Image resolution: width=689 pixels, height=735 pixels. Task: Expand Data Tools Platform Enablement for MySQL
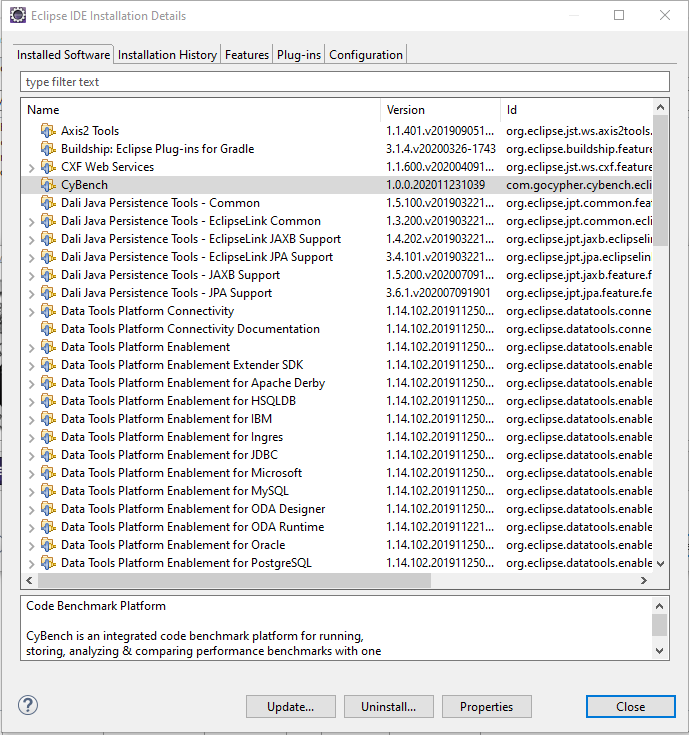point(31,492)
